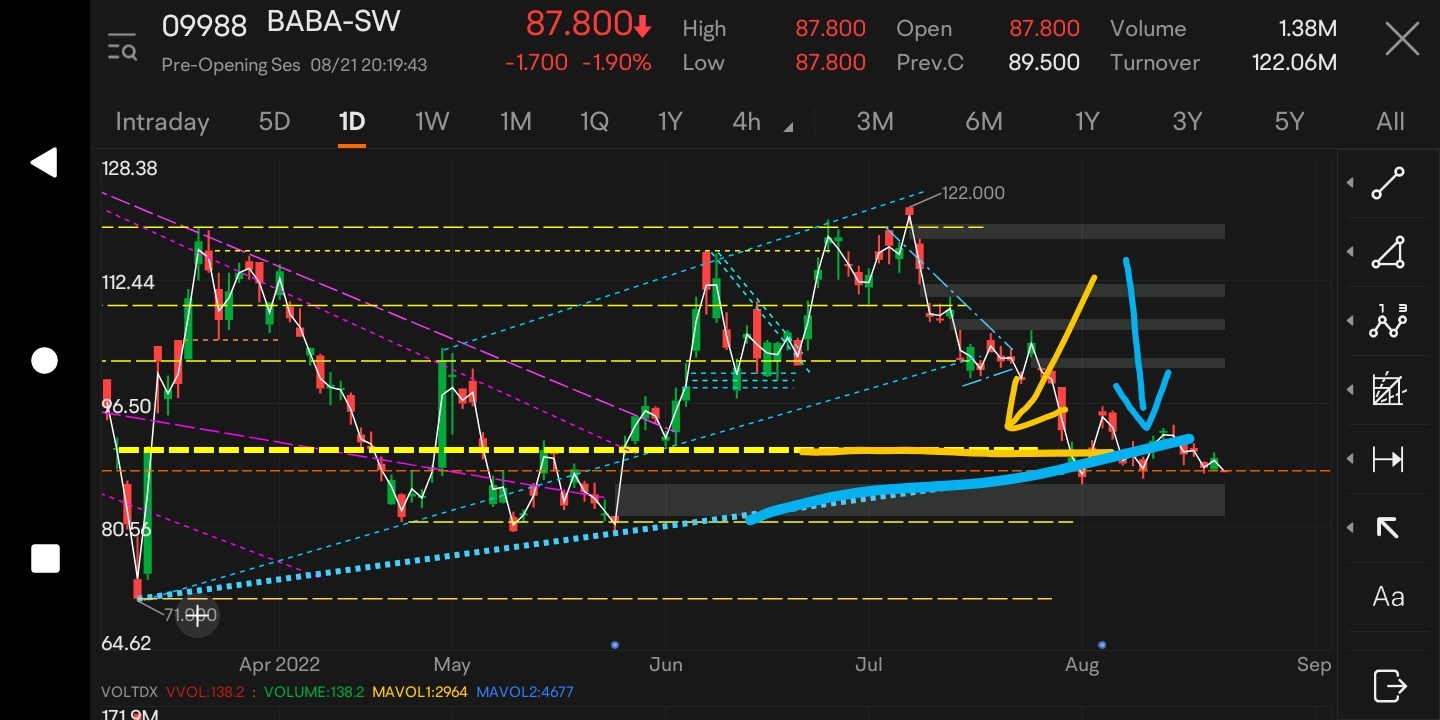Tap the VOLTDX indicator label

point(129,692)
